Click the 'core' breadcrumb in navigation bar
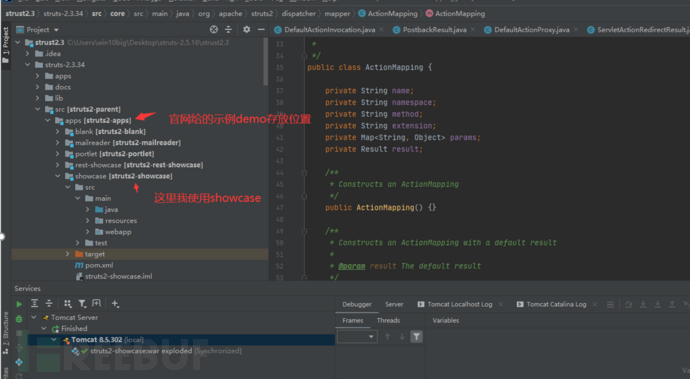690x379 pixels. pos(117,14)
